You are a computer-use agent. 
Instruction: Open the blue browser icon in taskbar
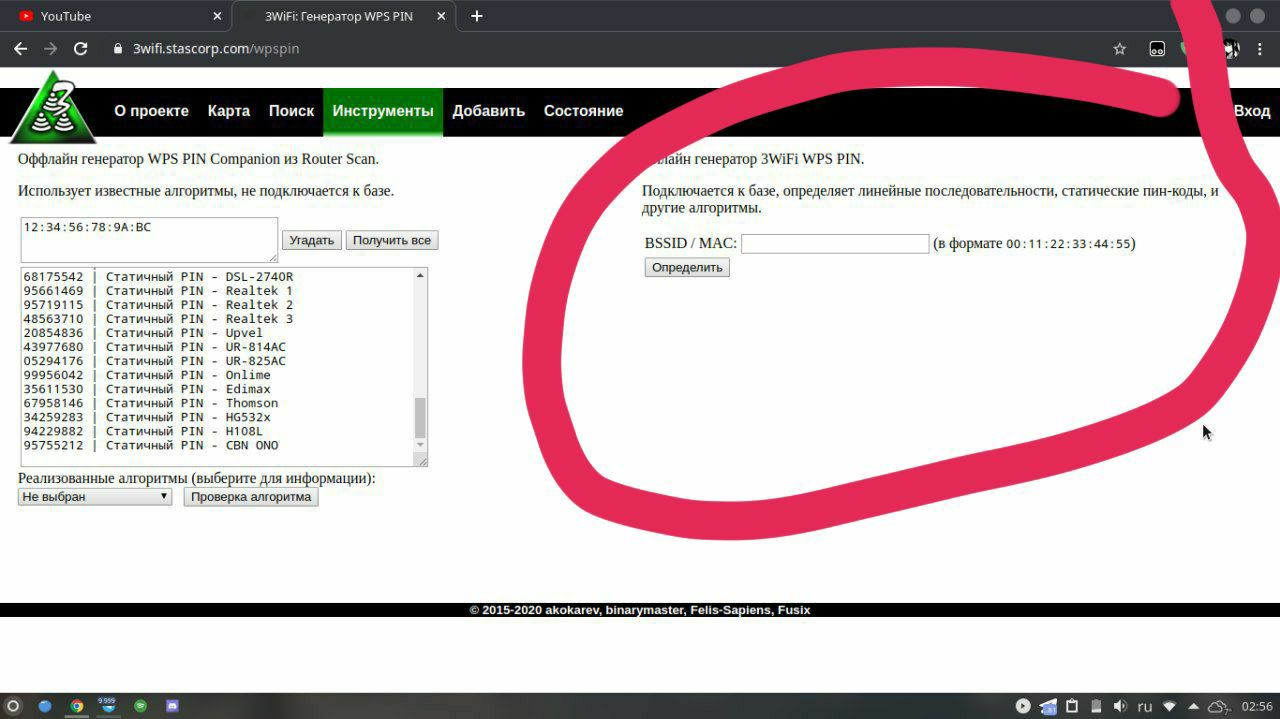point(45,705)
